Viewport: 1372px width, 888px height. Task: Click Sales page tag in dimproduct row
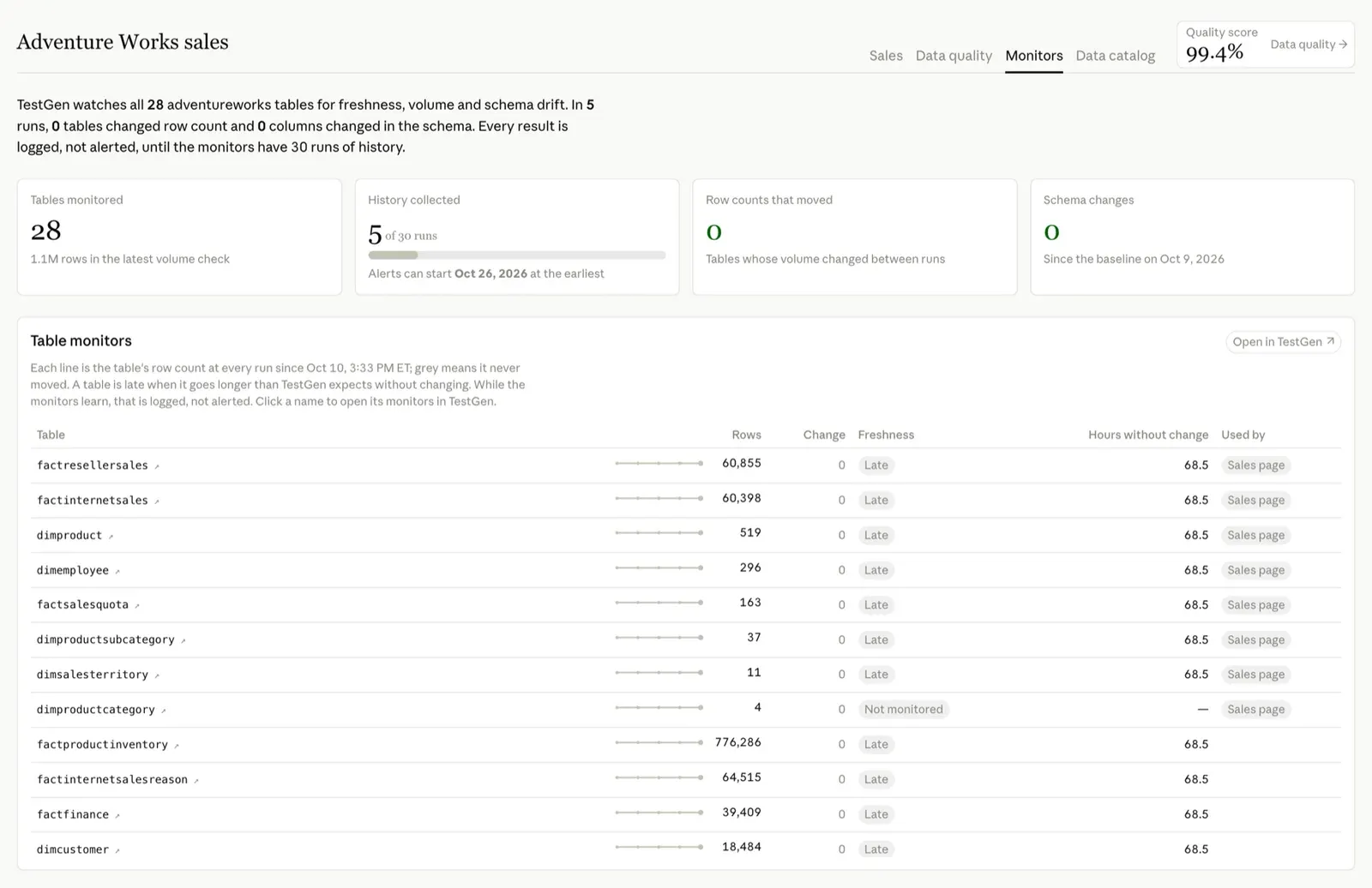1256,536
